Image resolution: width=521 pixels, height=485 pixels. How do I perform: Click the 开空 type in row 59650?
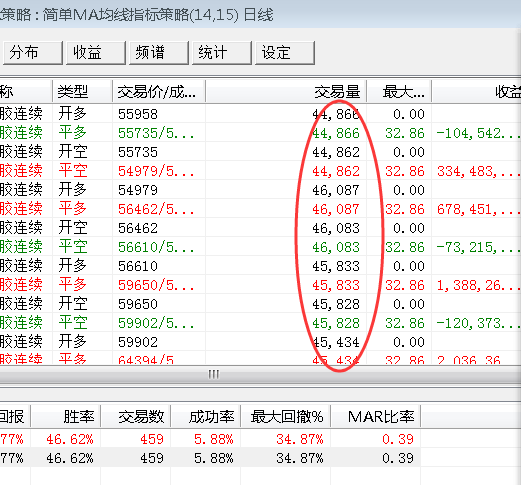coord(72,304)
